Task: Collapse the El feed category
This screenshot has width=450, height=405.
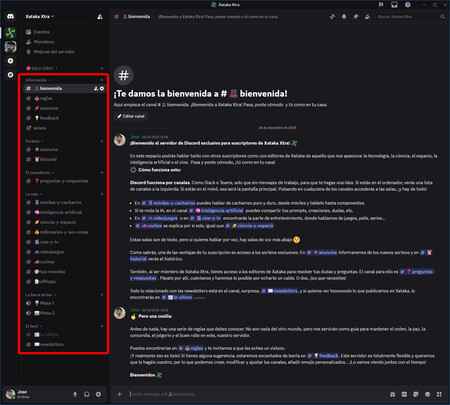Action: tap(34, 326)
